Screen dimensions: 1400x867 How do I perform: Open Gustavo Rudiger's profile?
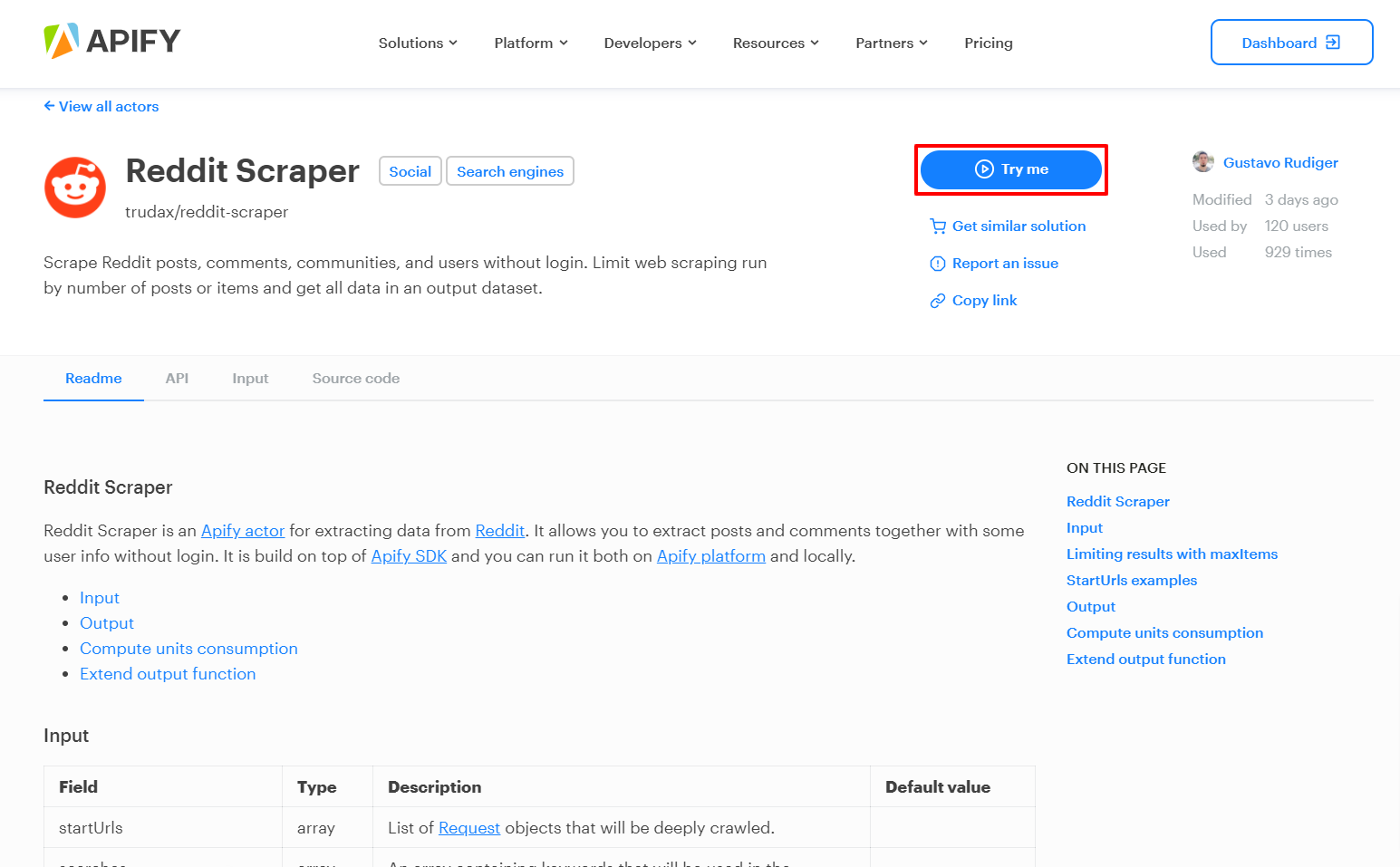click(x=1280, y=163)
